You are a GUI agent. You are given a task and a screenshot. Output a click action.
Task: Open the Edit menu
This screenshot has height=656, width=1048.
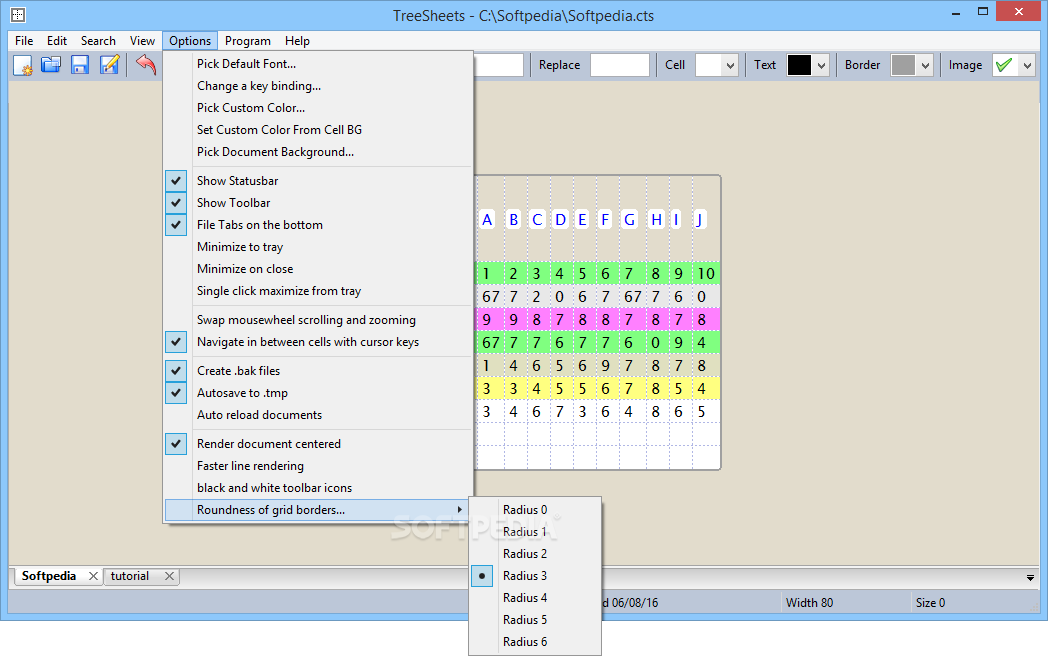pos(57,41)
